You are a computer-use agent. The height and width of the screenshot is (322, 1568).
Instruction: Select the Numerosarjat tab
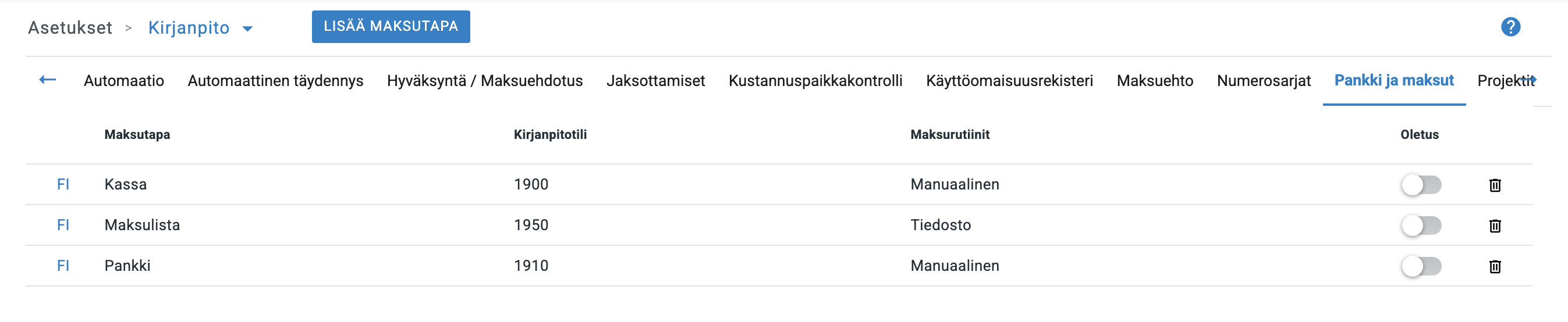(1263, 81)
